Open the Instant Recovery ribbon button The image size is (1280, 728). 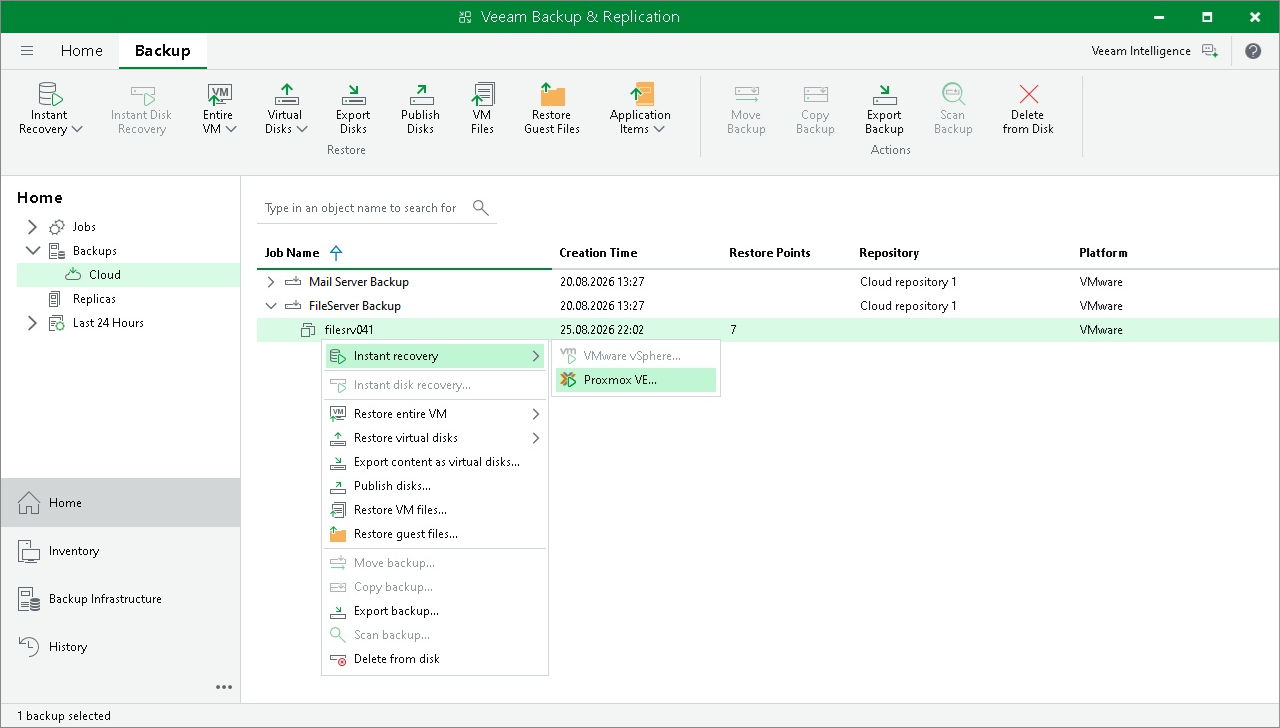[50, 109]
